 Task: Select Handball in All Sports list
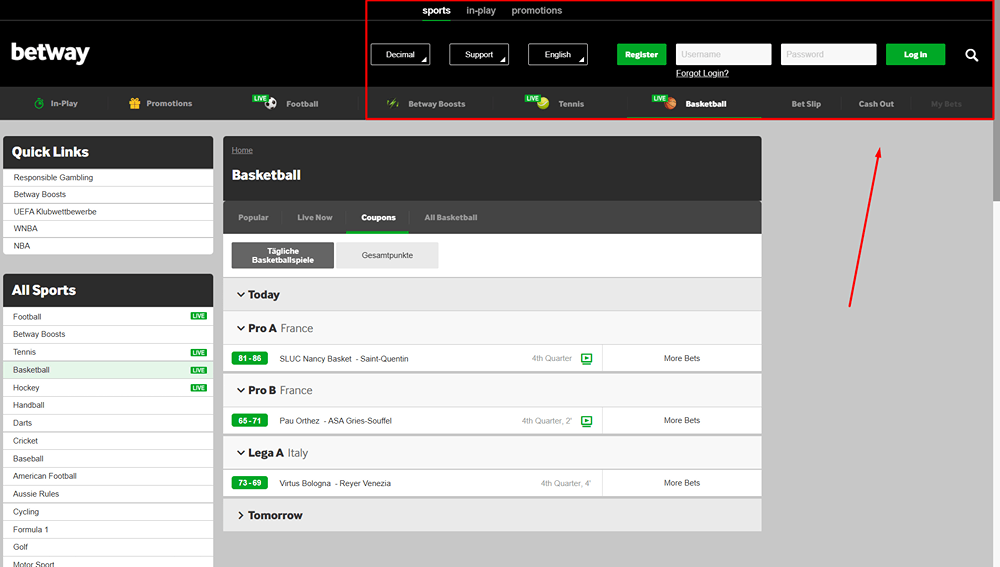108,405
